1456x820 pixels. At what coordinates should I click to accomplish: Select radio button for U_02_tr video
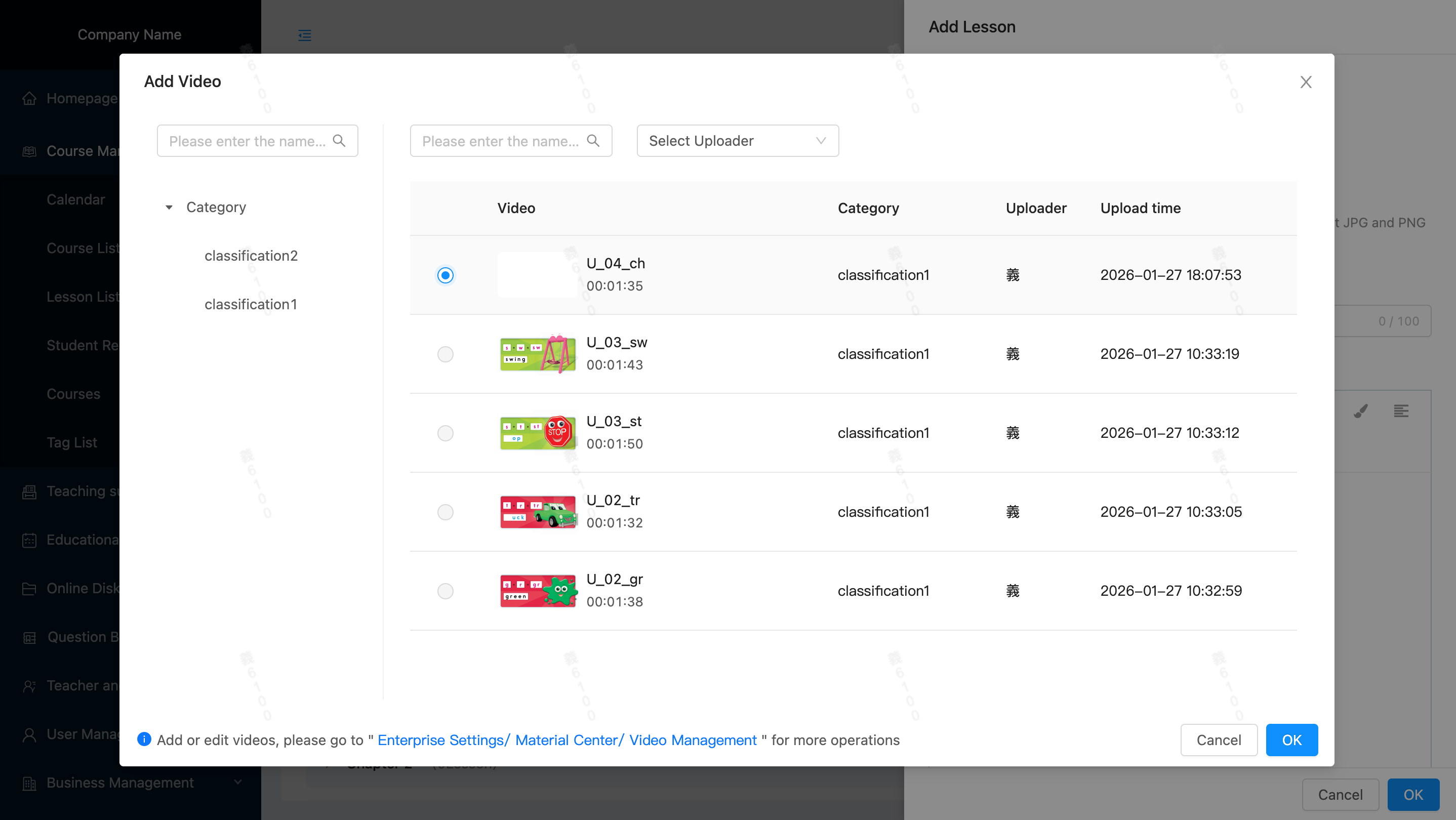coord(446,512)
